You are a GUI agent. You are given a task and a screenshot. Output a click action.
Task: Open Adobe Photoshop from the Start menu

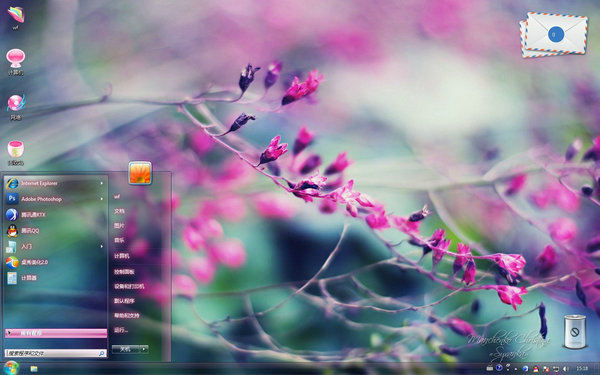pyautogui.click(x=55, y=199)
